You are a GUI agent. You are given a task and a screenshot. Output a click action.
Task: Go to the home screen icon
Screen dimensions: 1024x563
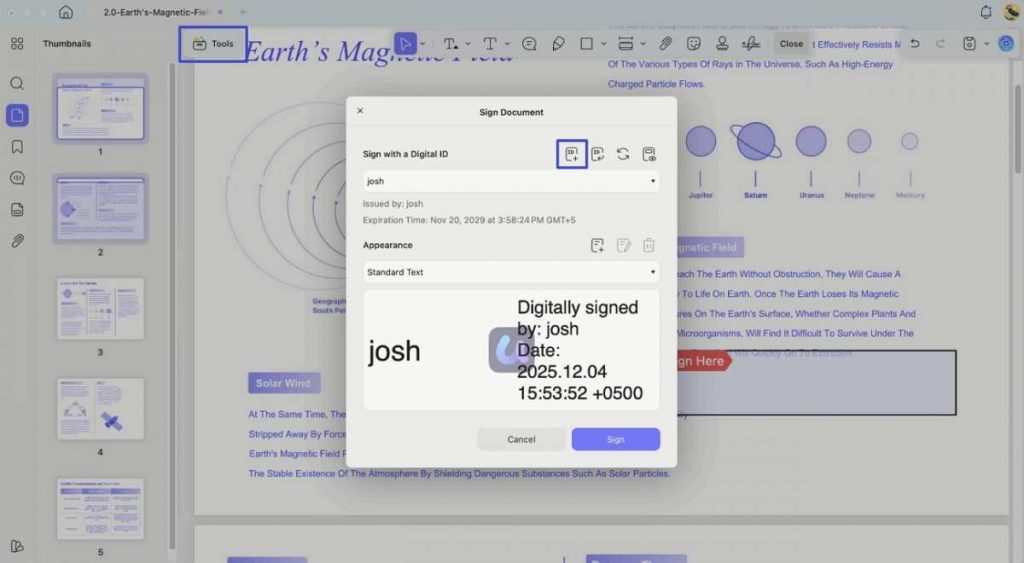[x=66, y=12]
